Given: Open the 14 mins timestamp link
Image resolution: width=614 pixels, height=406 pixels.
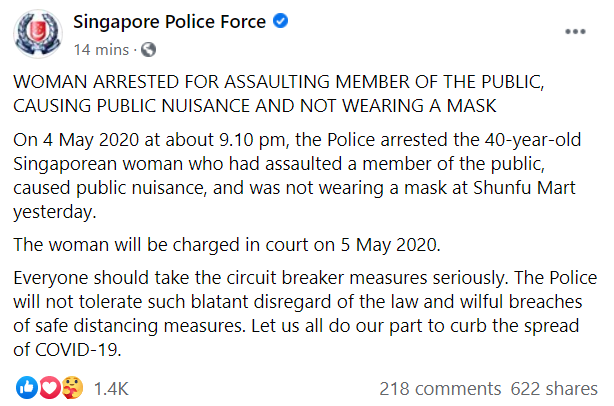Looking at the screenshot, I should pos(101,48).
